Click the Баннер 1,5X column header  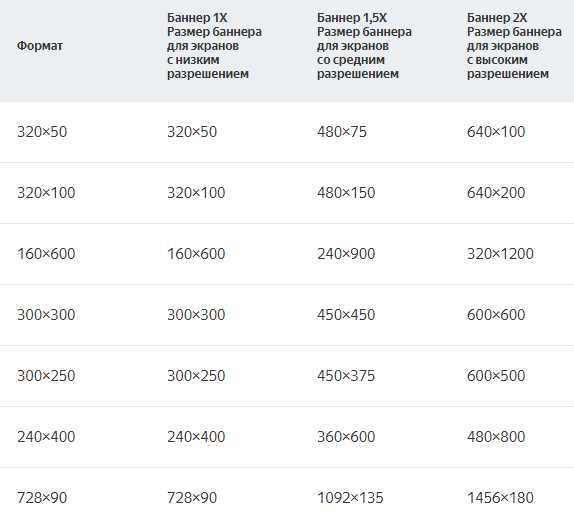coord(364,46)
